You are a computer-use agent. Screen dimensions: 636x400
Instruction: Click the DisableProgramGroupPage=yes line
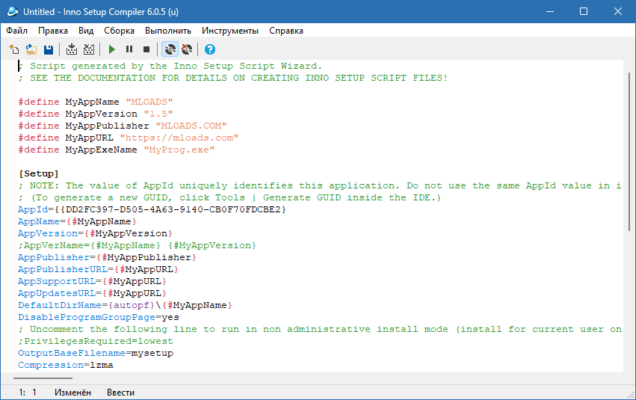click(x=99, y=317)
